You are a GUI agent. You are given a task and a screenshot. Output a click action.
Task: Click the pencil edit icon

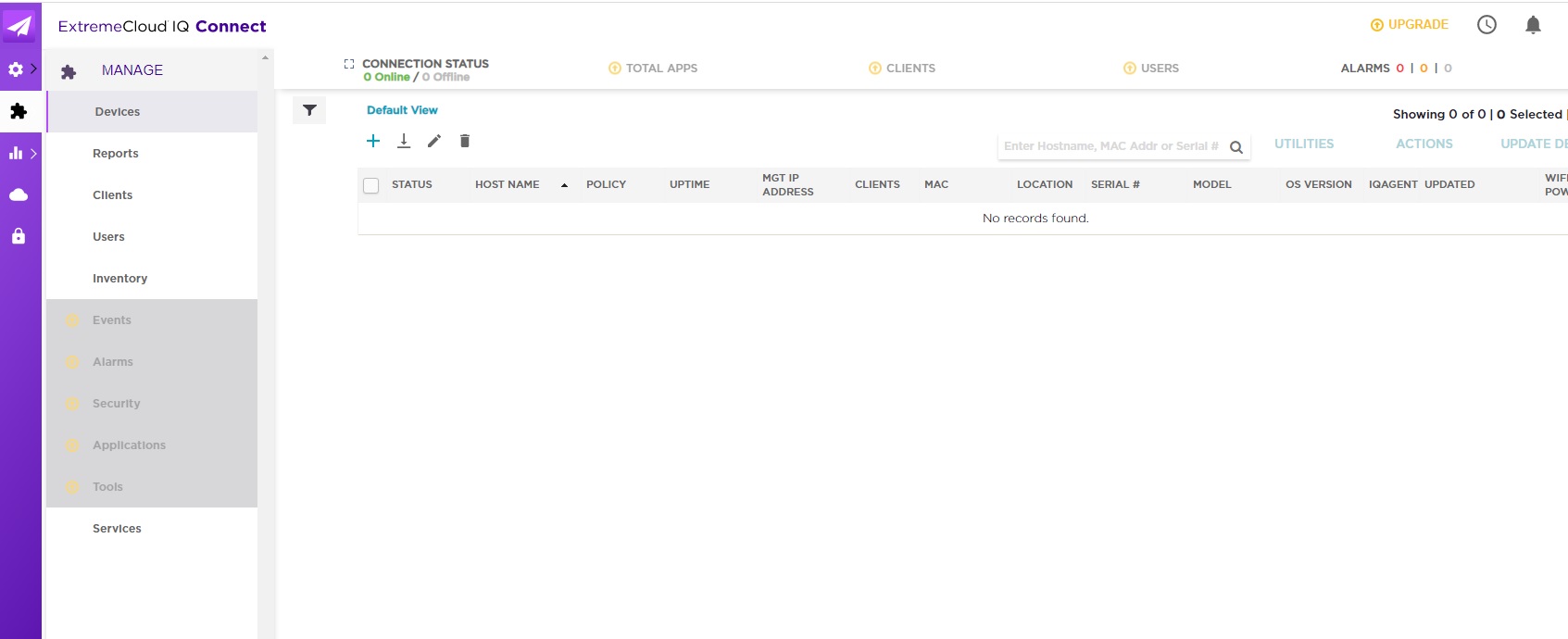[x=434, y=141]
